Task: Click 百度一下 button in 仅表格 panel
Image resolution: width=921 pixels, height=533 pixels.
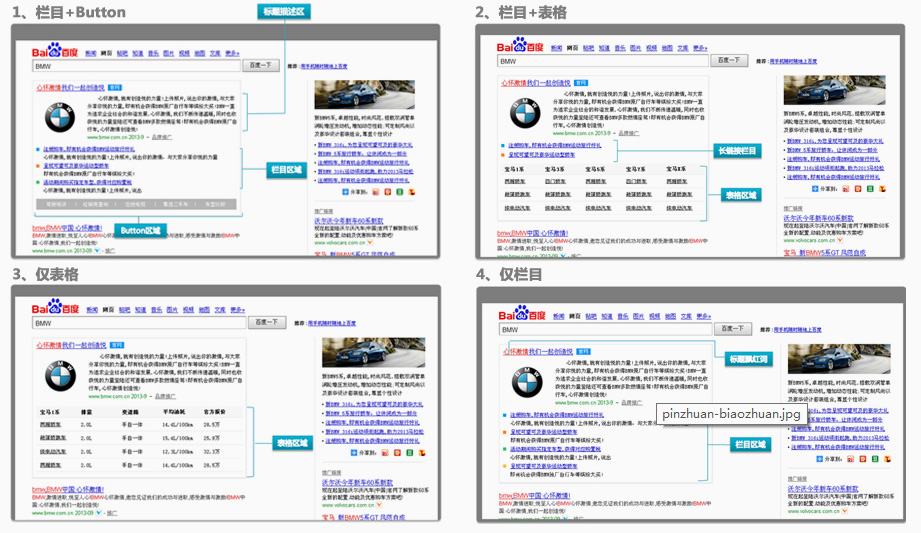Action: pos(267,322)
